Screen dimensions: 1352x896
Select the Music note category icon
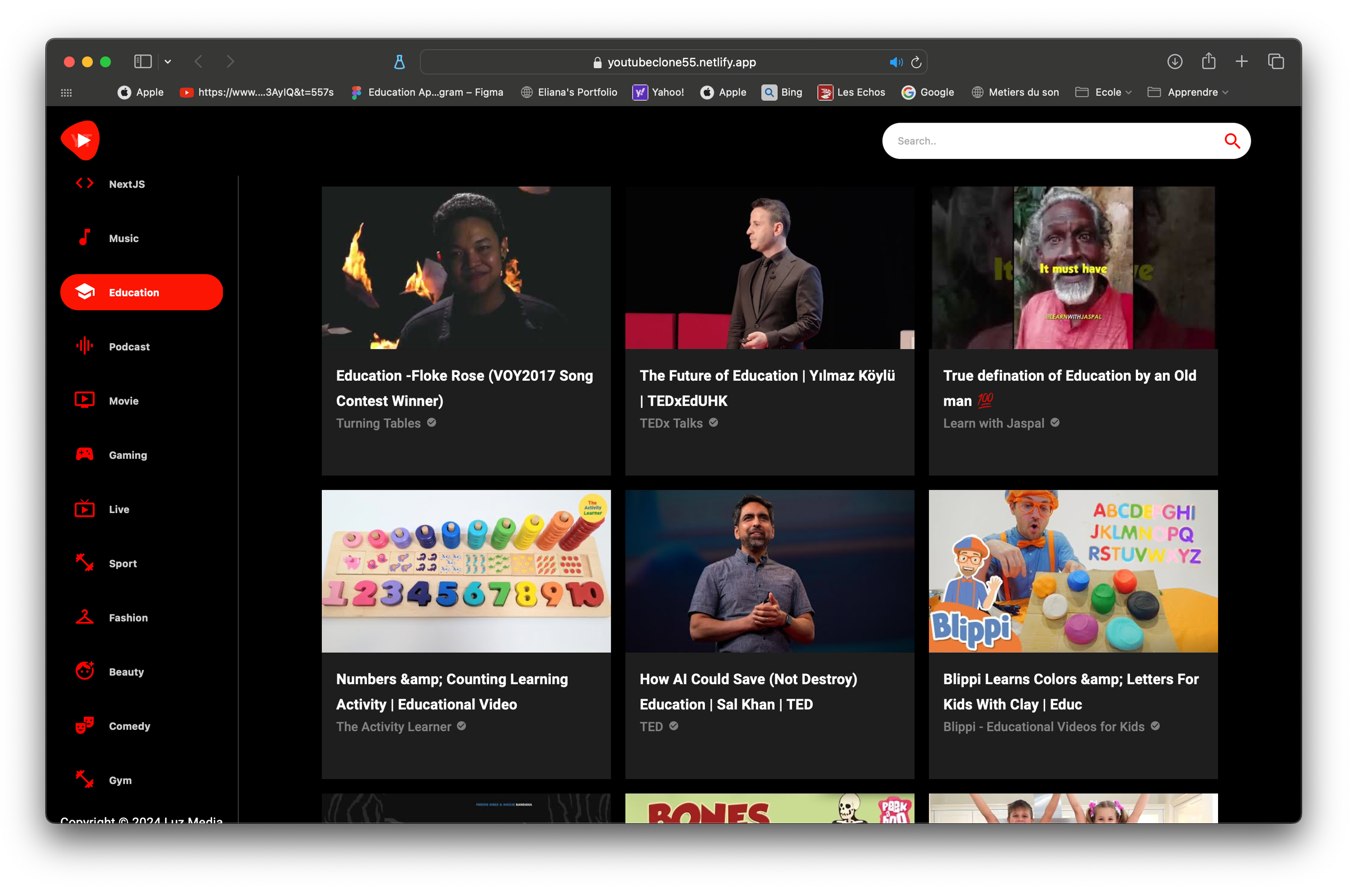[84, 238]
